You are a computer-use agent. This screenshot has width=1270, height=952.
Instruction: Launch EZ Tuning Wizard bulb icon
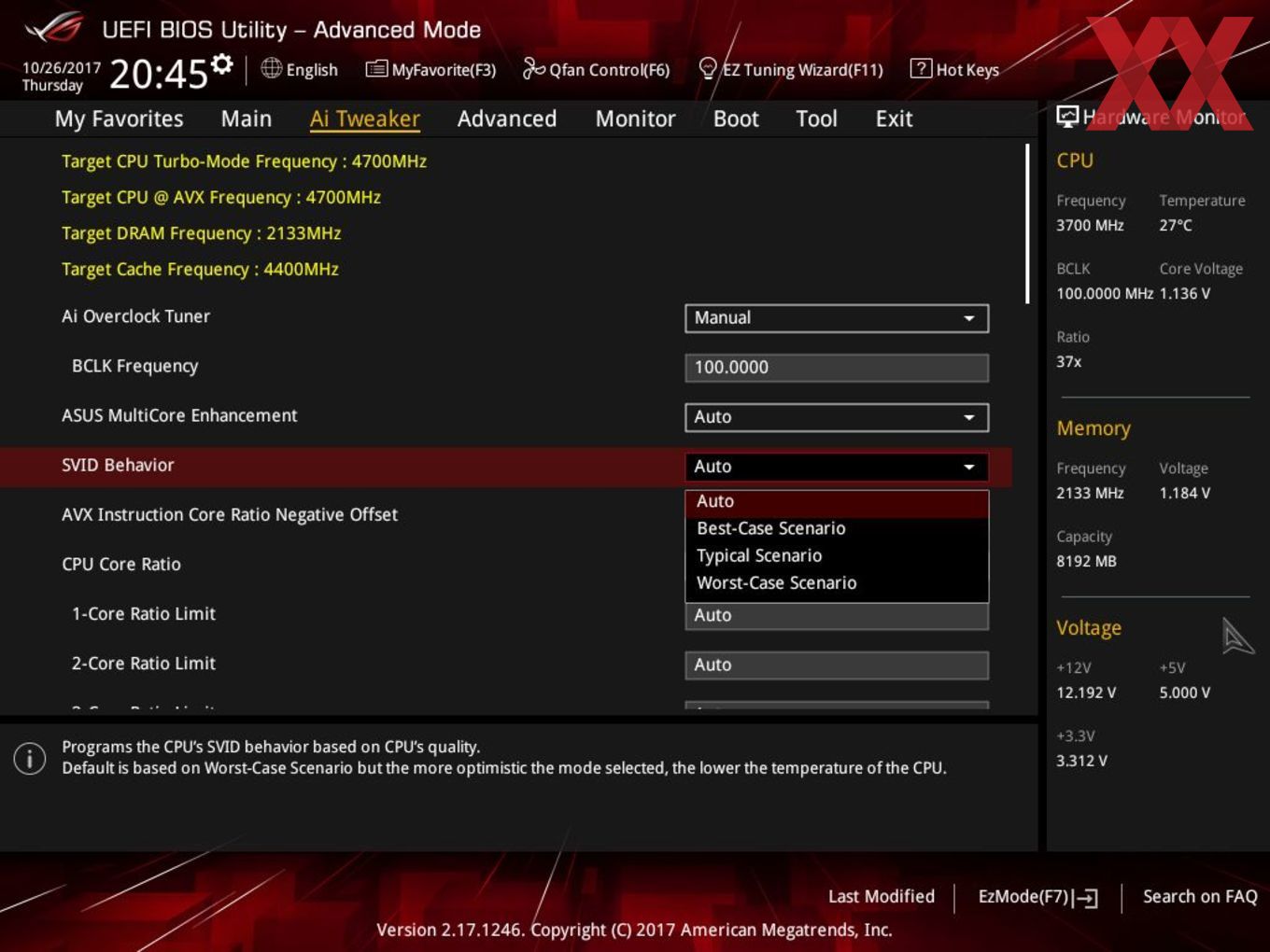[708, 68]
